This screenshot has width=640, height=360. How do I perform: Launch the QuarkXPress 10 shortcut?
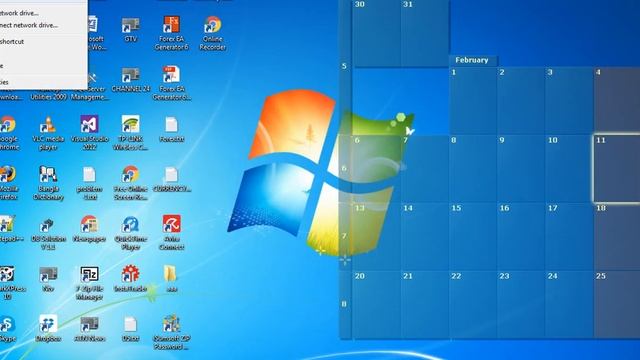coord(8,282)
